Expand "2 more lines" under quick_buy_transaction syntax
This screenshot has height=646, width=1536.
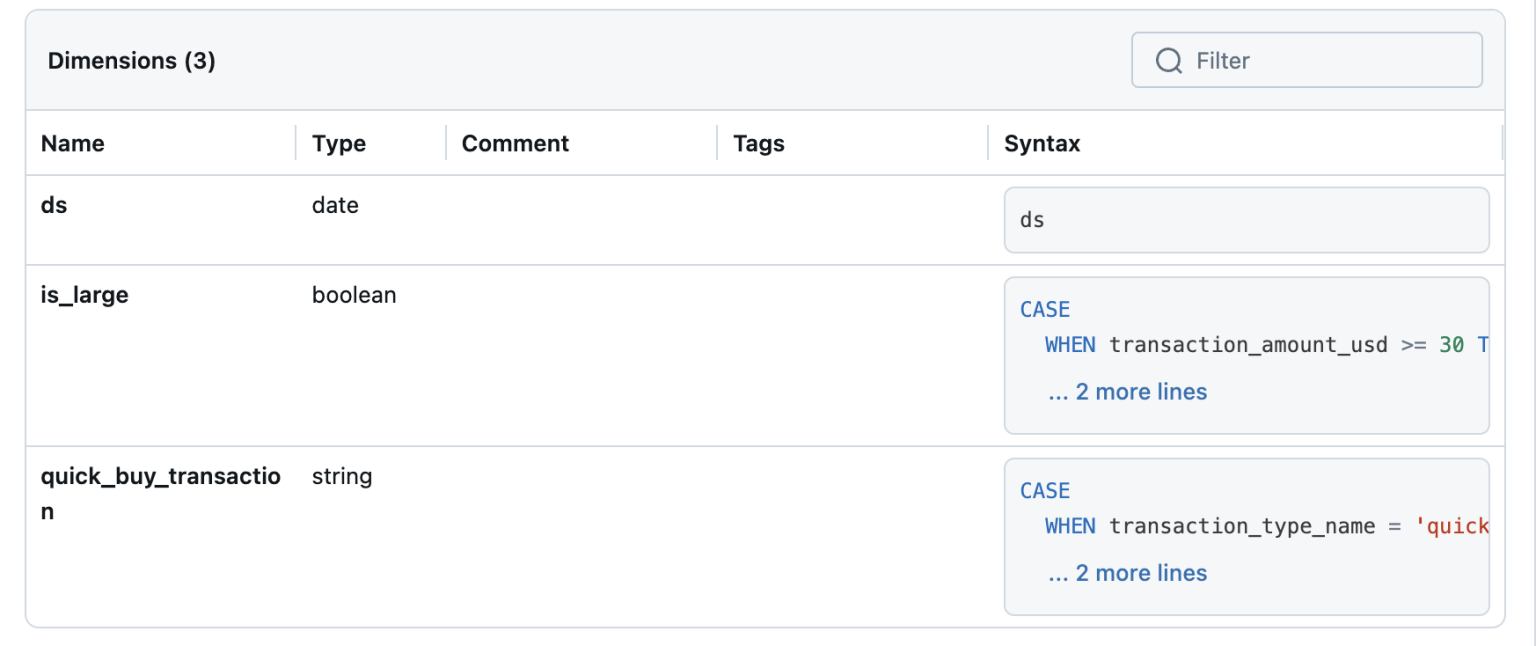pyautogui.click(x=1127, y=572)
